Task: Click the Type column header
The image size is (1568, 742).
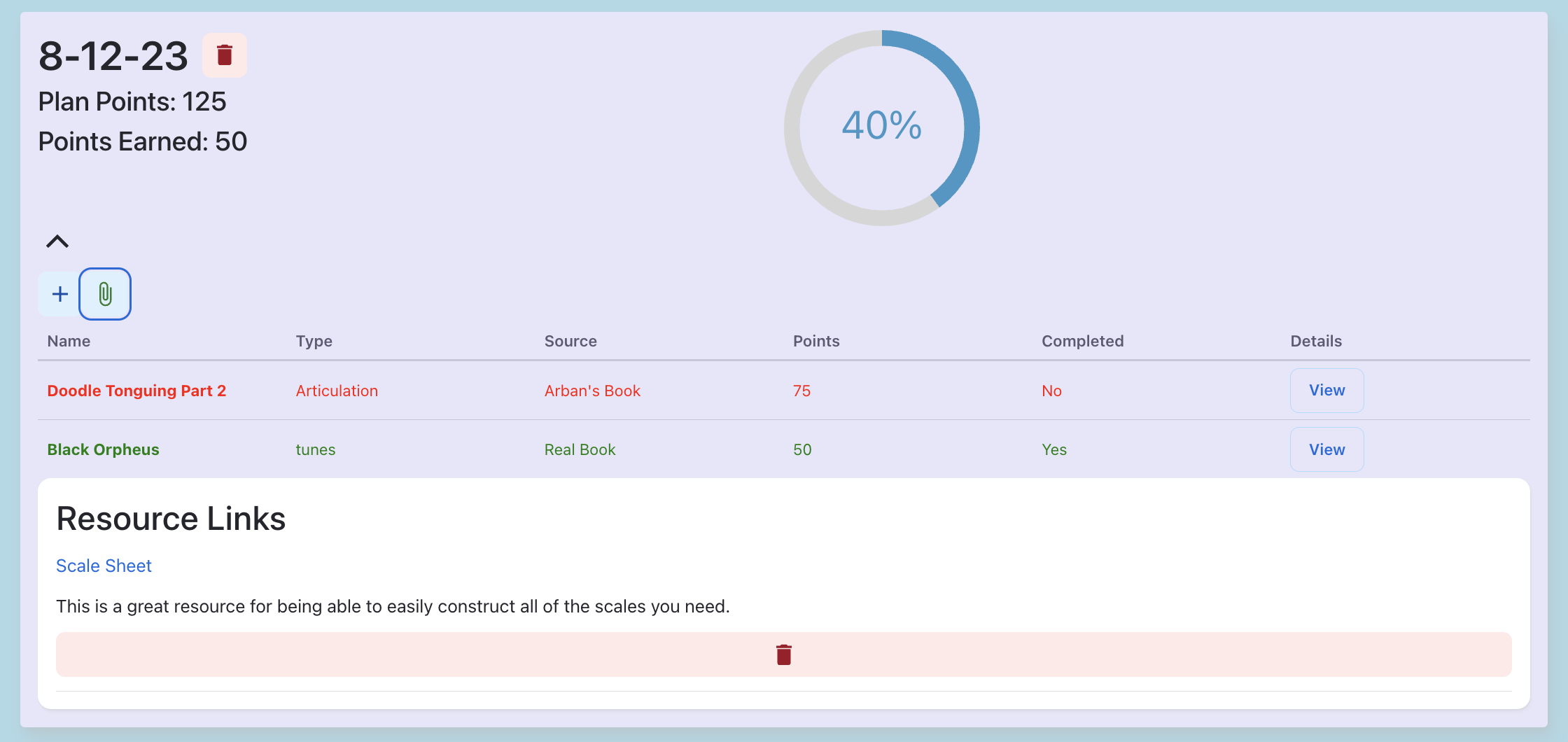Action: click(x=314, y=341)
